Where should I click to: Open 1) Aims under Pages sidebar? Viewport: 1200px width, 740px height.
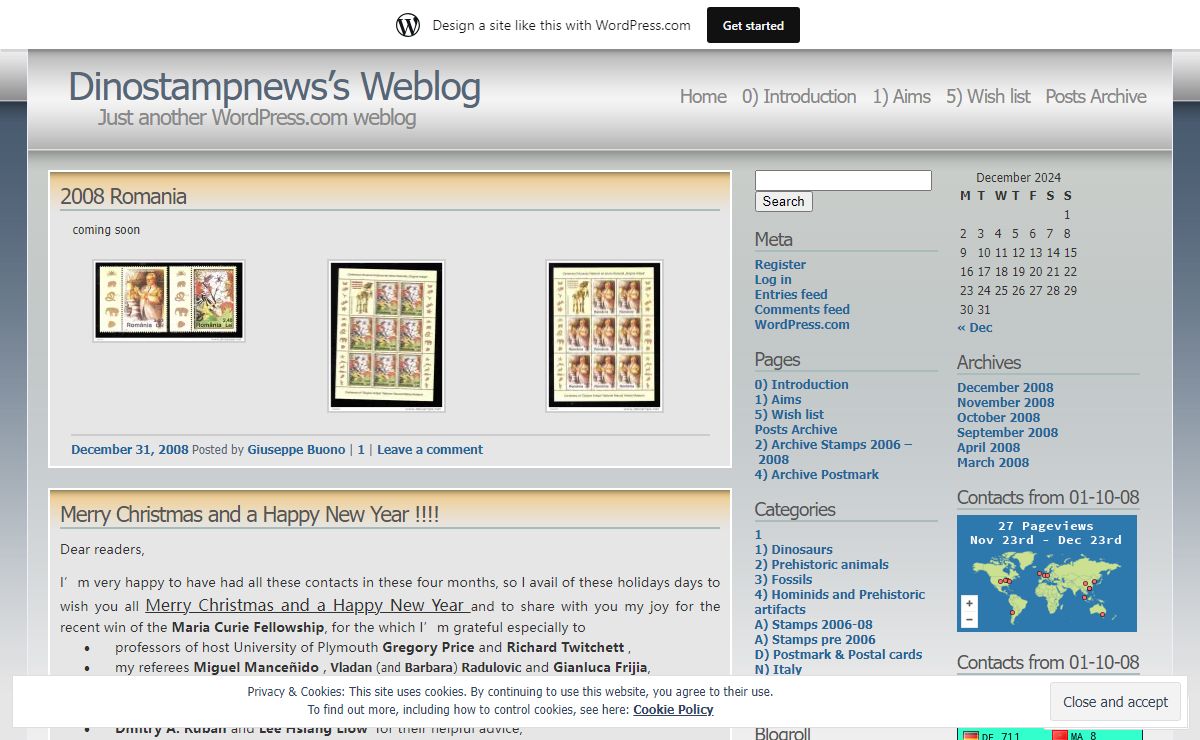pyautogui.click(x=778, y=400)
